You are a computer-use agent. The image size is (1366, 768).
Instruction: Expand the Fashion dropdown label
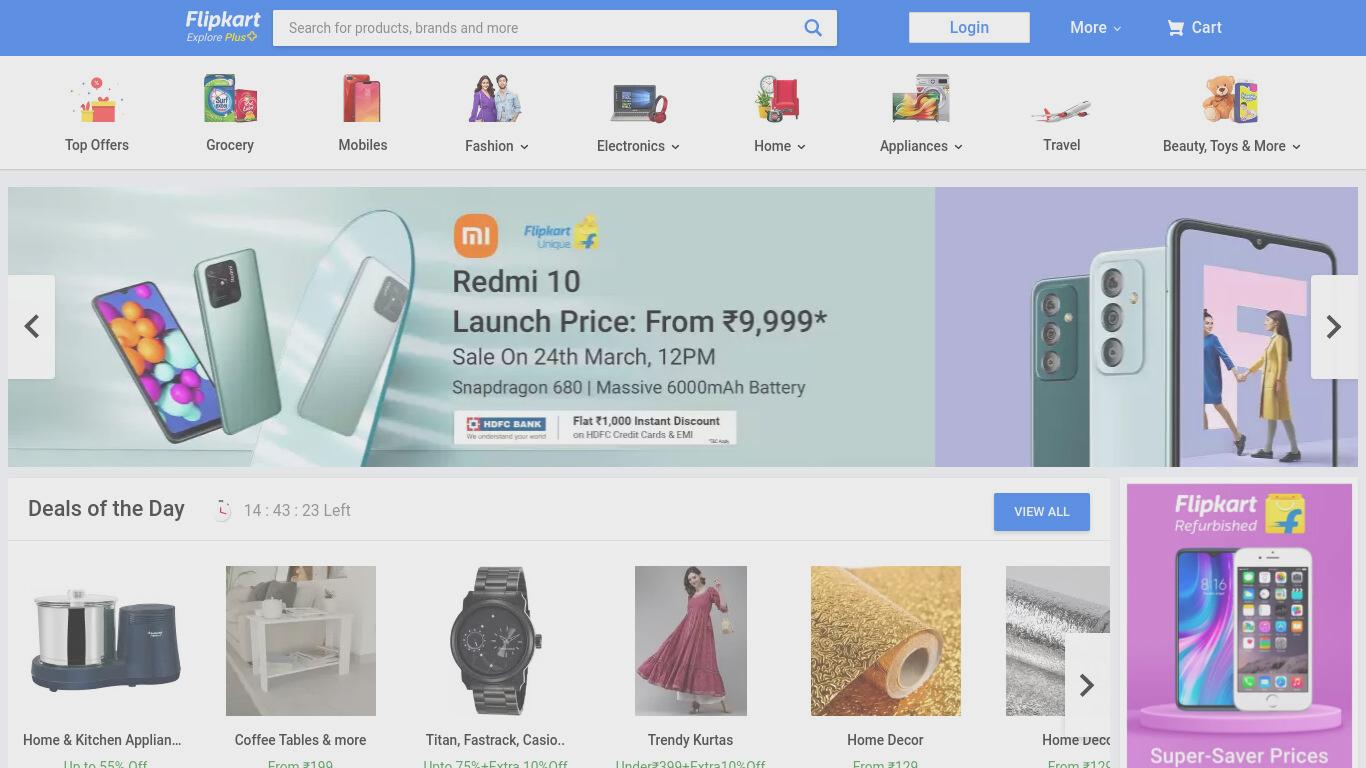(x=496, y=146)
